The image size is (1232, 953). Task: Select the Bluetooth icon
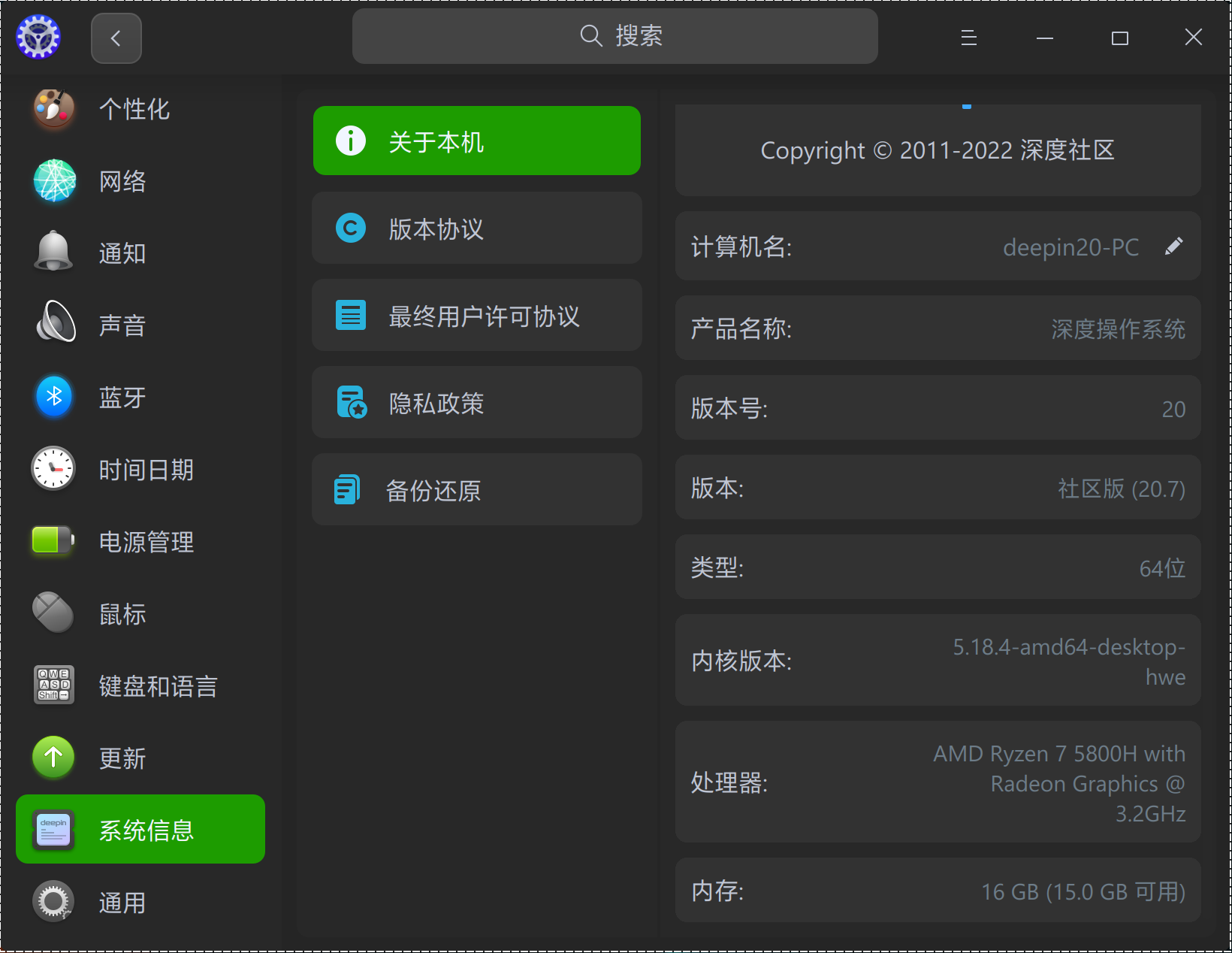pos(54,396)
